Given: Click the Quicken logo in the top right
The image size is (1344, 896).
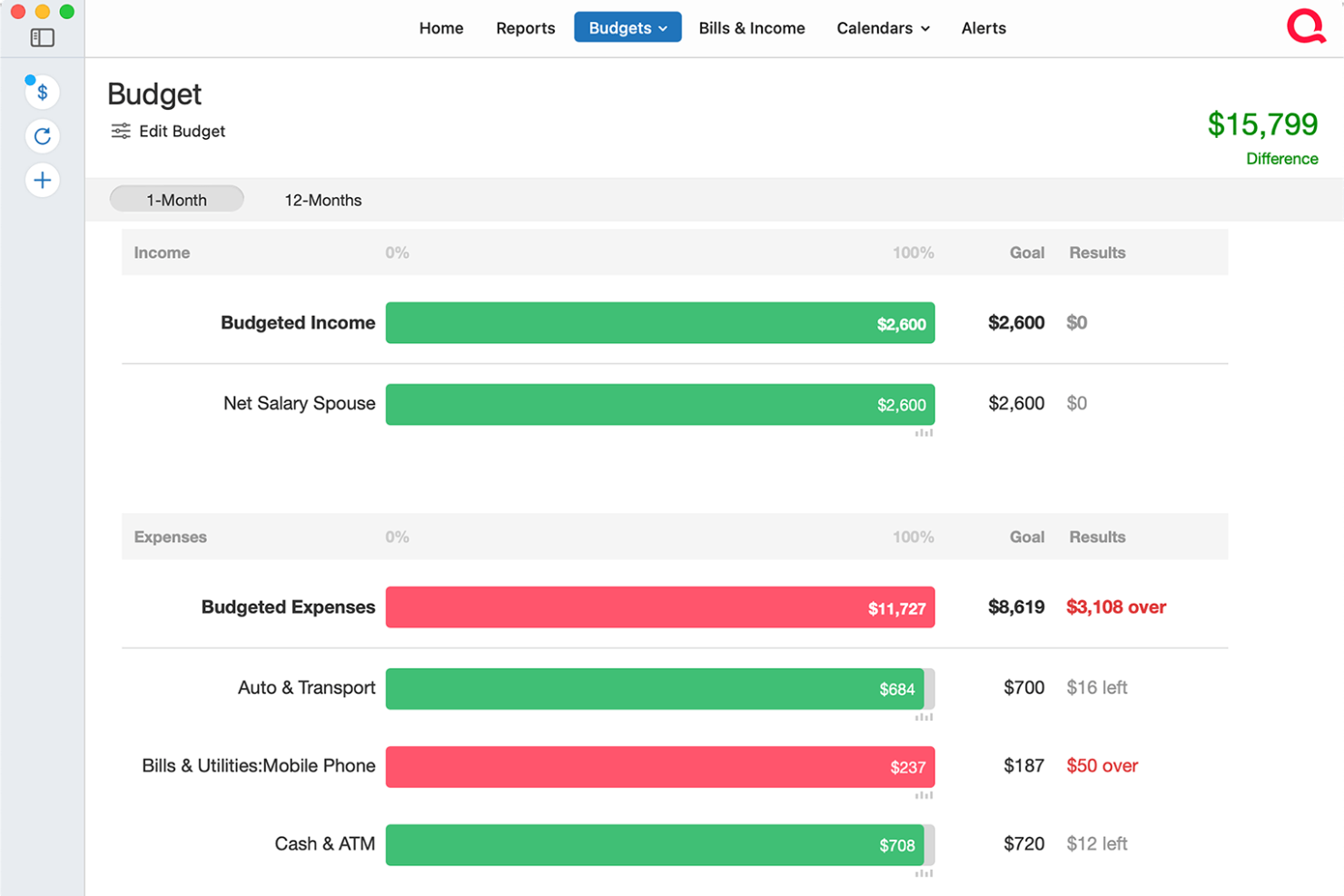Looking at the screenshot, I should pos(1306,26).
